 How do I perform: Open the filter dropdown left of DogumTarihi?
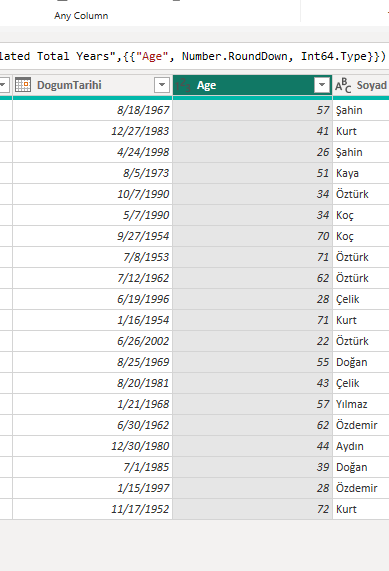tap(3, 85)
